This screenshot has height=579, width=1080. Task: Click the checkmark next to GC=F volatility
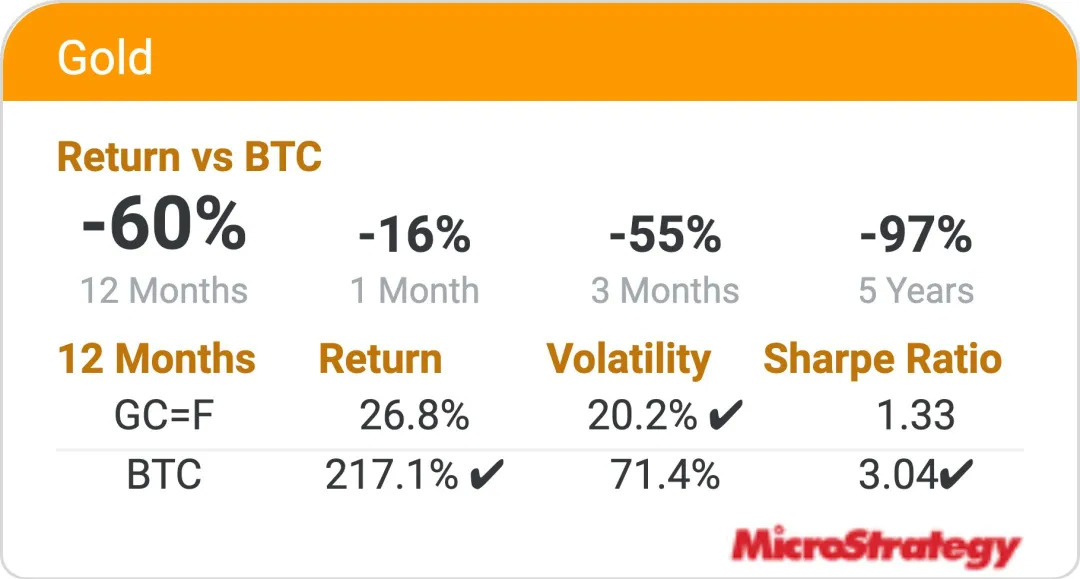[726, 416]
